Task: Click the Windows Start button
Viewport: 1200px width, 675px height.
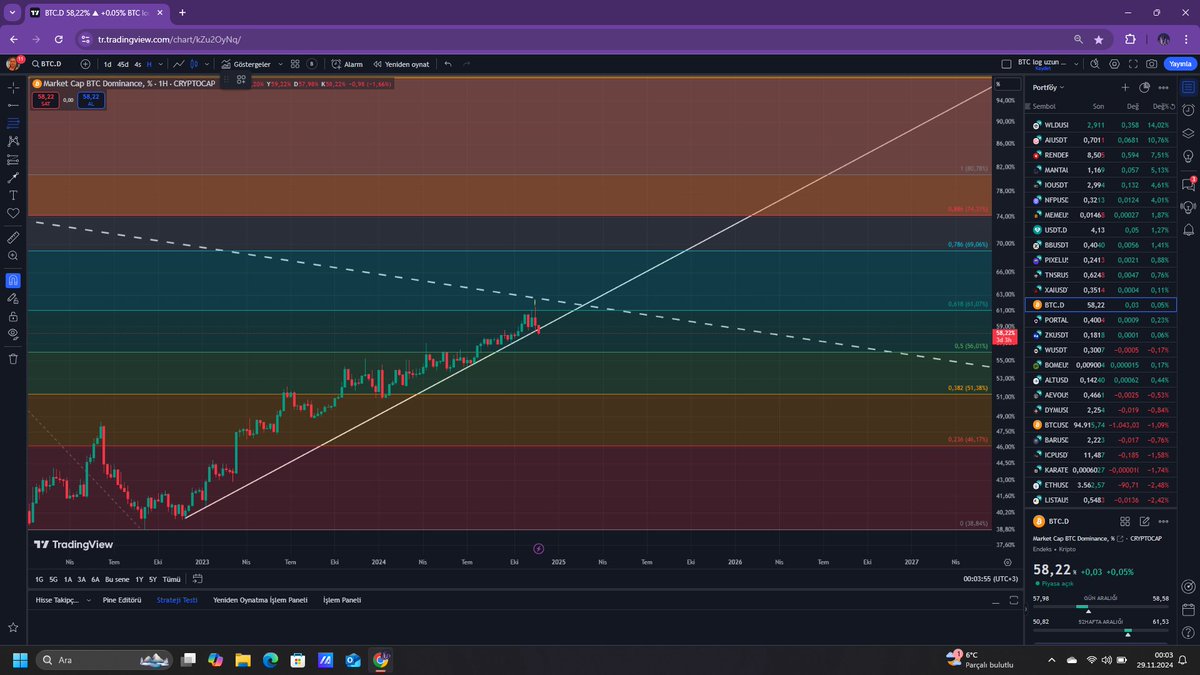Action: 20,660
